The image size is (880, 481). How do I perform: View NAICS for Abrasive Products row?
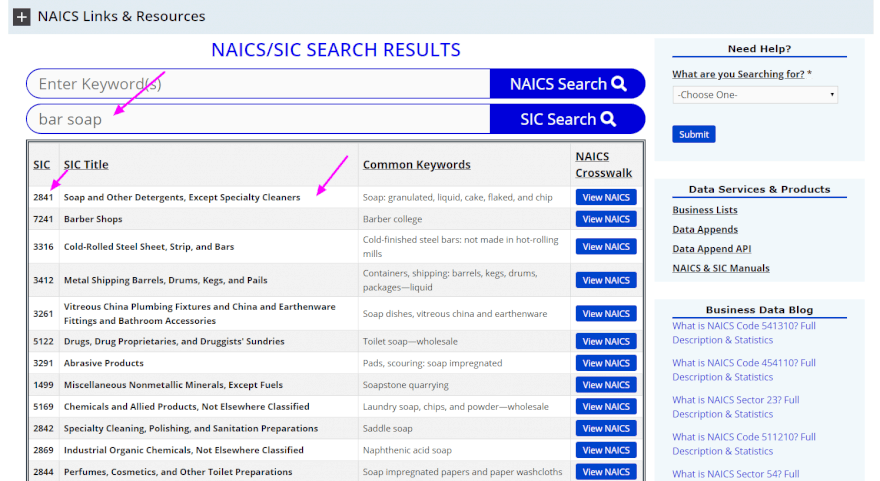605,364
